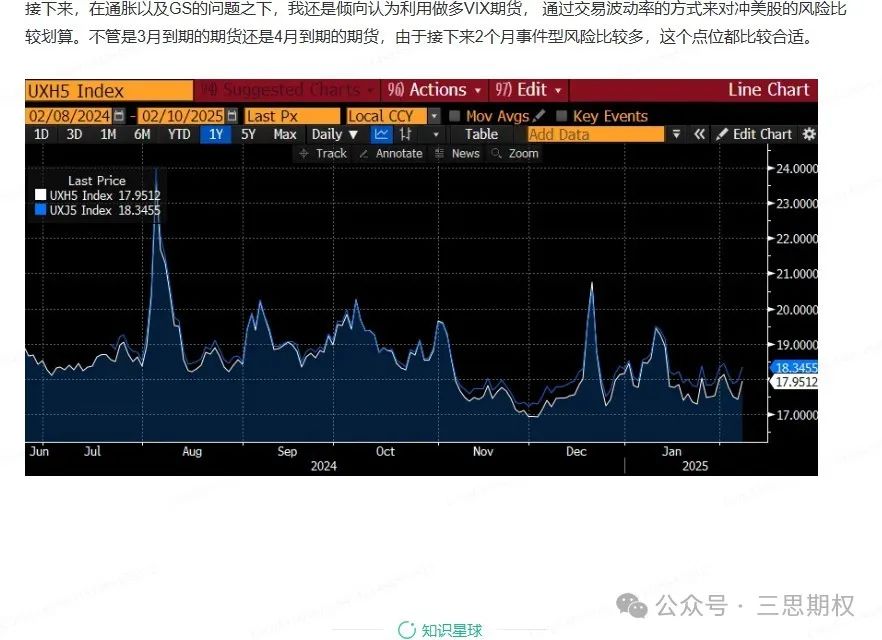This screenshot has height=640, width=882.
Task: Select Max time range tab
Action: tap(285, 134)
